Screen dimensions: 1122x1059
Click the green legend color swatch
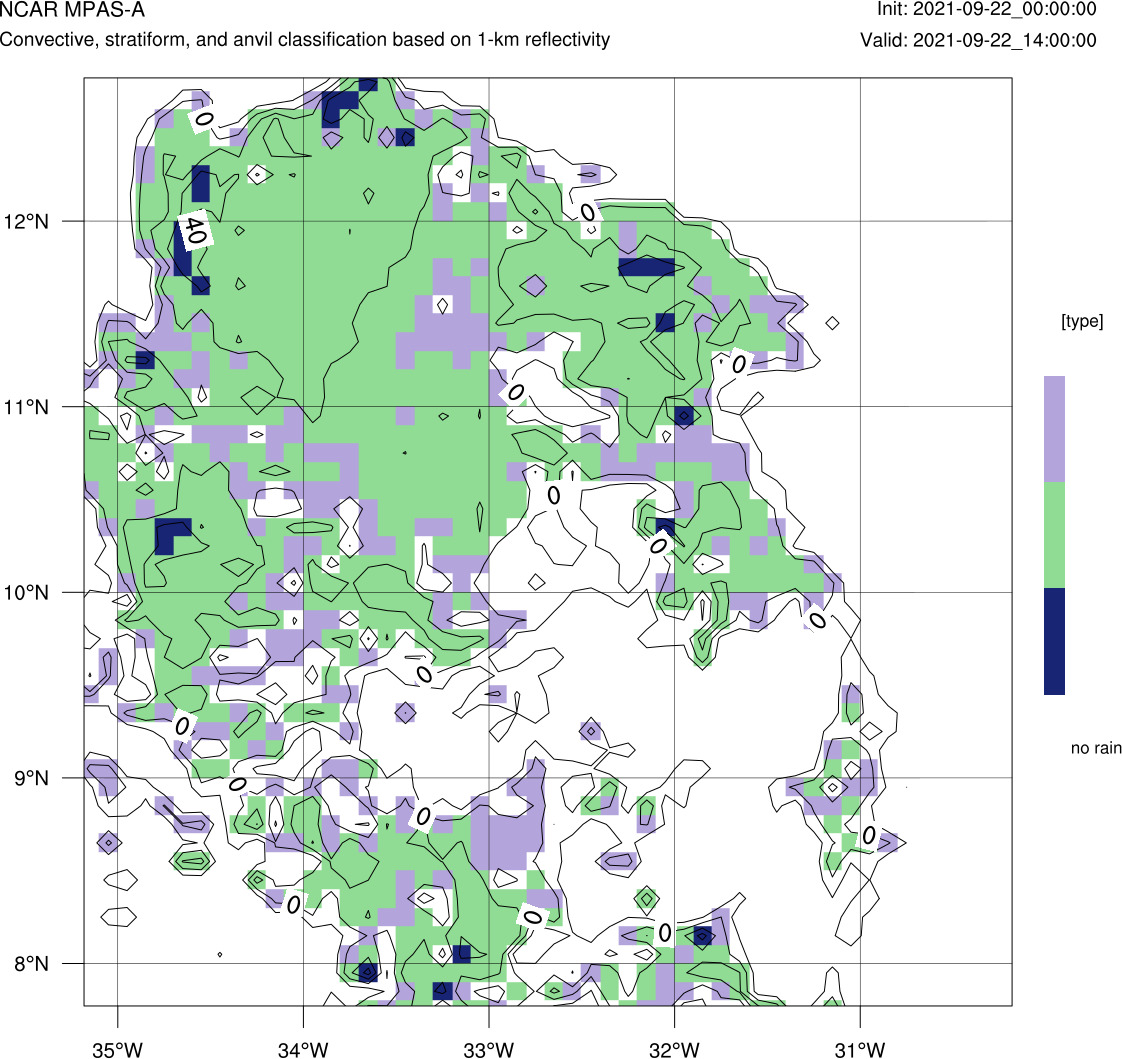click(x=1054, y=535)
